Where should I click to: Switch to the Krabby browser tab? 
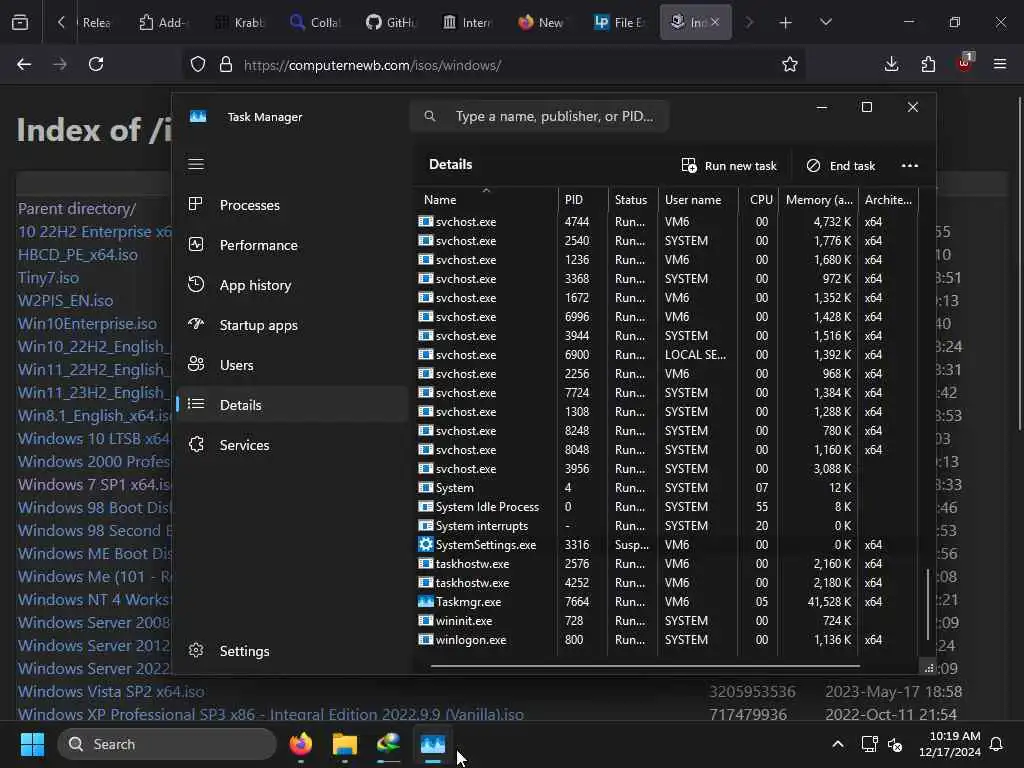240,23
